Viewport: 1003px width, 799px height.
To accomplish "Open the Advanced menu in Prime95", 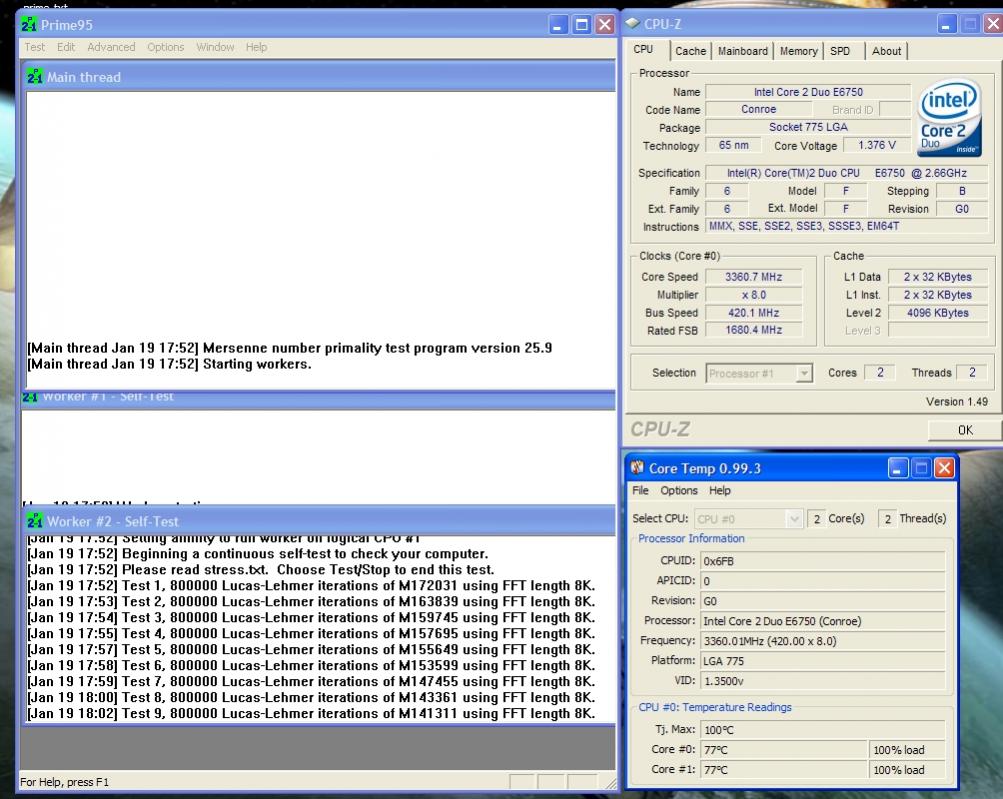I will 111,47.
